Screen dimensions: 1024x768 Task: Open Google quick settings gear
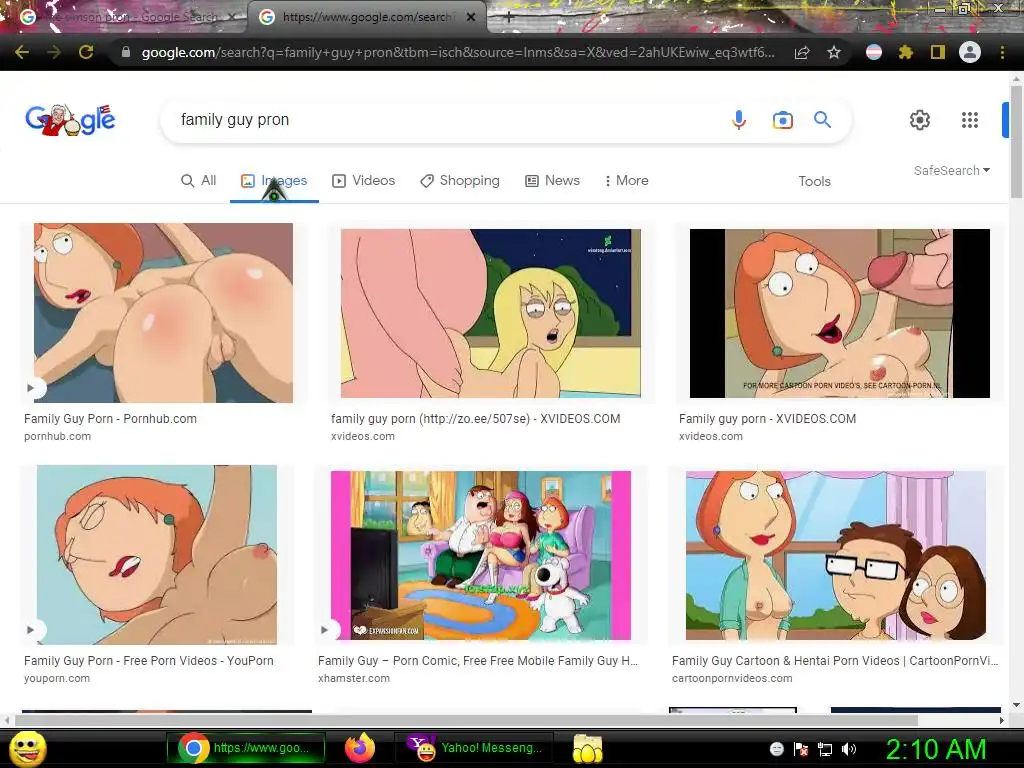[920, 120]
